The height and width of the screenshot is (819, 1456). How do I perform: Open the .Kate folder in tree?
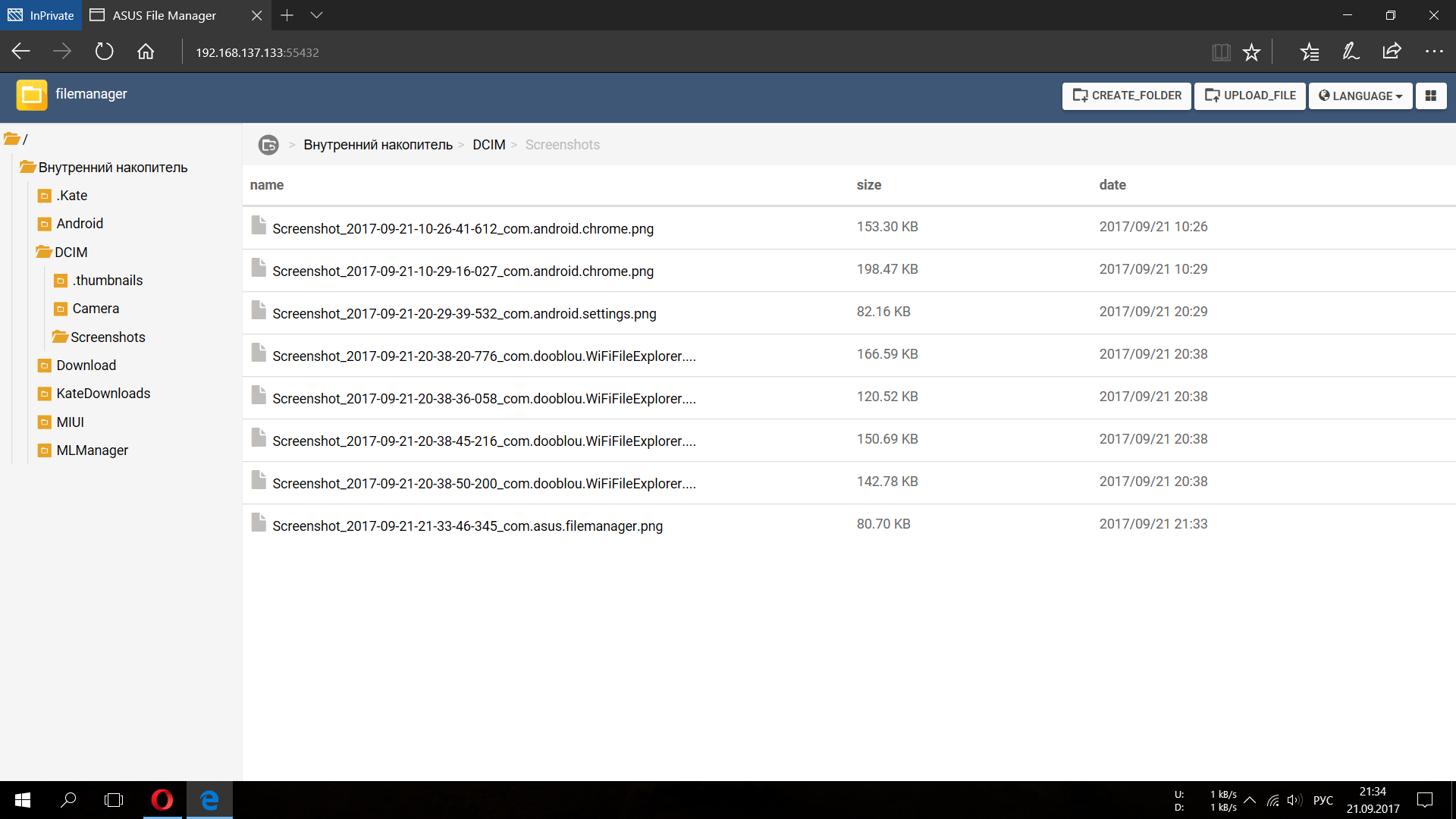click(64, 196)
